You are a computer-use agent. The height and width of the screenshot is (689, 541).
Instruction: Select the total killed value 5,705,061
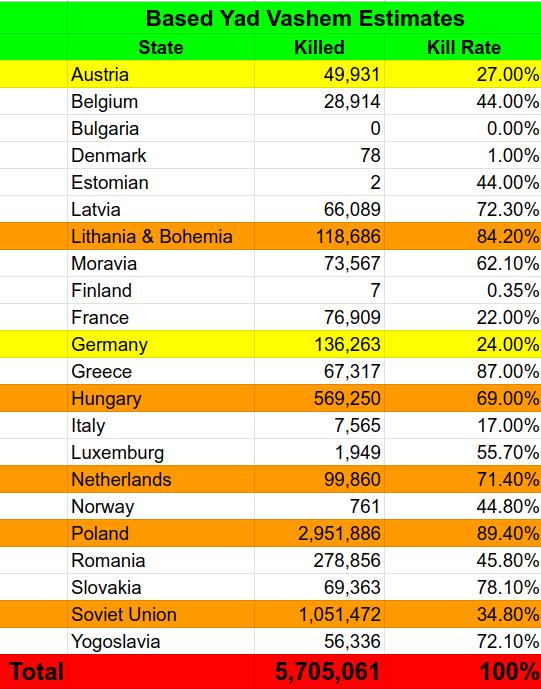point(320,672)
